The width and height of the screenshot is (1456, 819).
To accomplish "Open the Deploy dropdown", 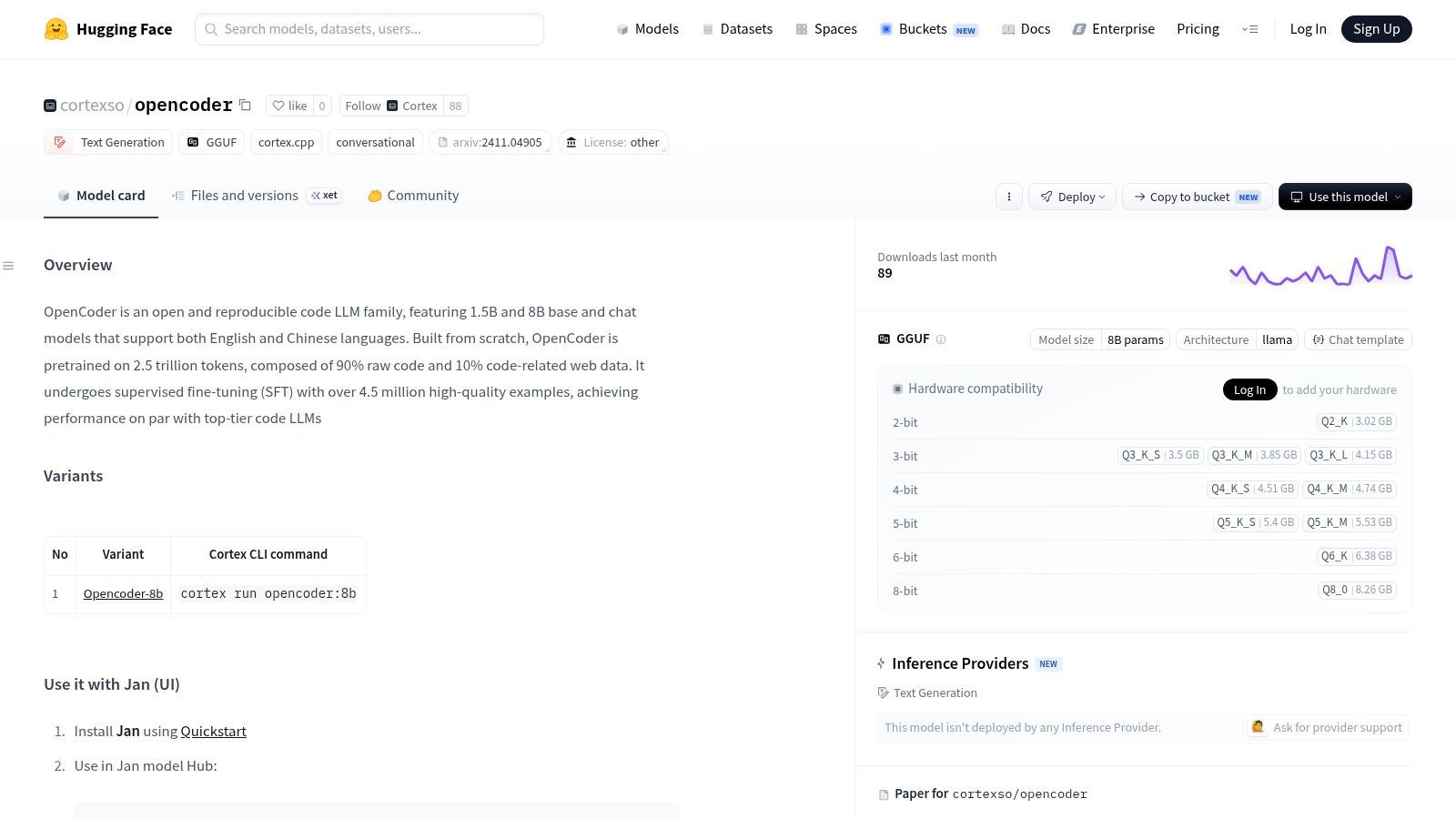I will 1072,197.
